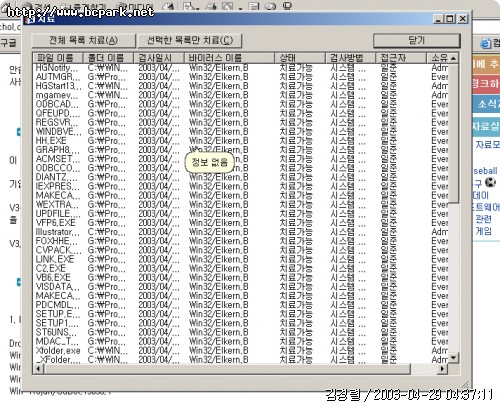This screenshot has height=407, width=500.
Task: Select the AUTMGR... file row
Action: click(x=241, y=77)
